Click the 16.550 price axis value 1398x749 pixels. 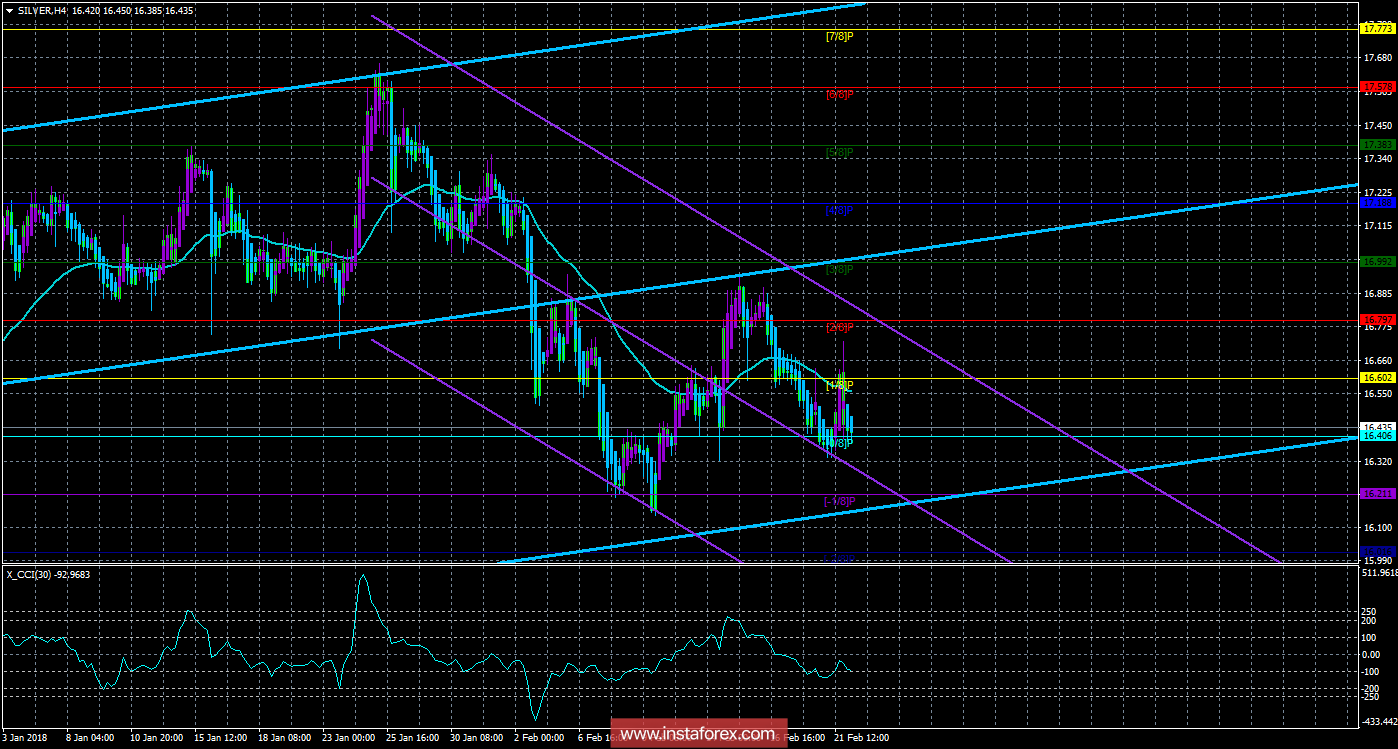(1377, 394)
